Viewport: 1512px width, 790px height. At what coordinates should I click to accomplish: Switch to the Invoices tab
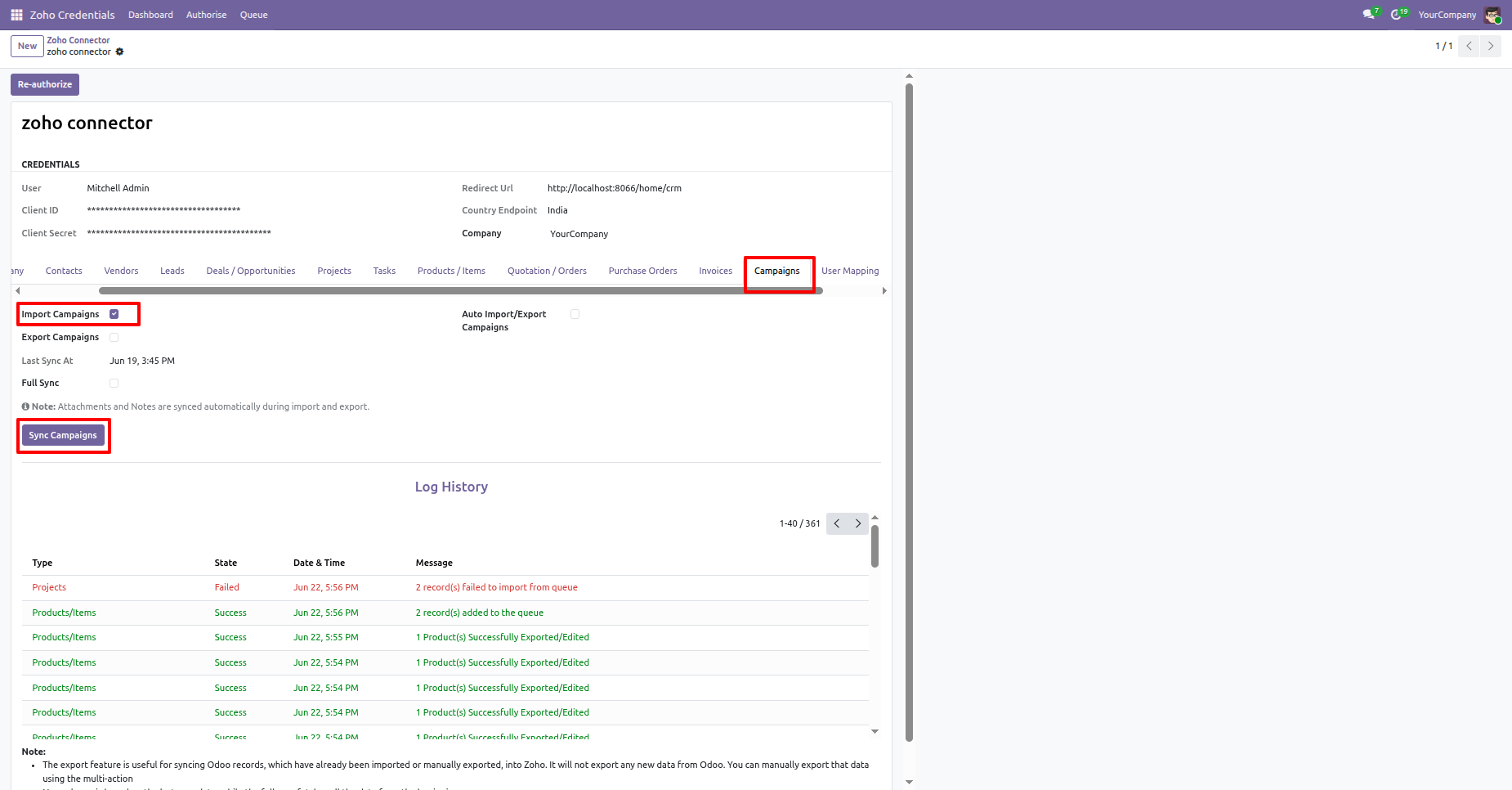(715, 271)
